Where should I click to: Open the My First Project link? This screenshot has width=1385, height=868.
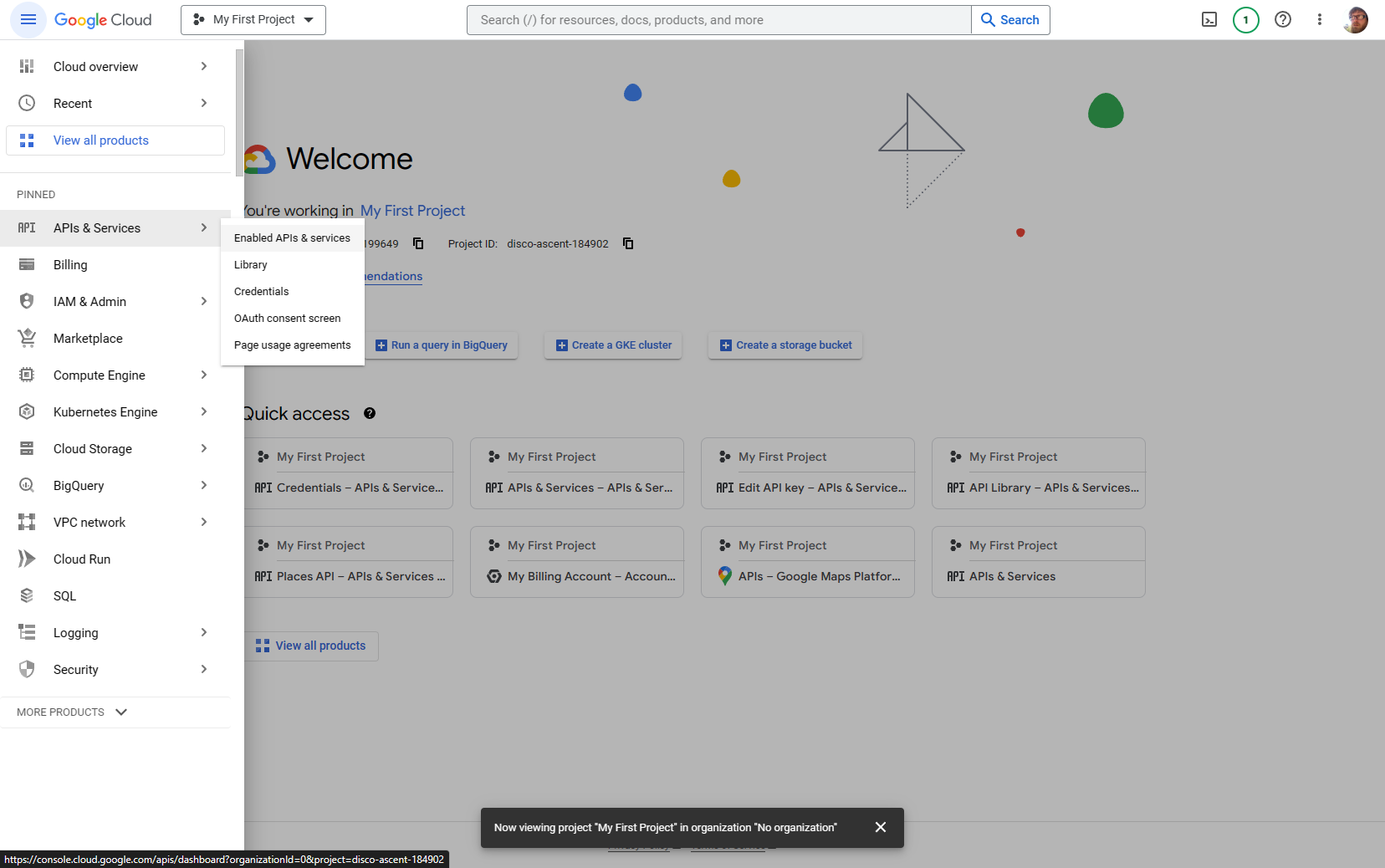tap(412, 211)
